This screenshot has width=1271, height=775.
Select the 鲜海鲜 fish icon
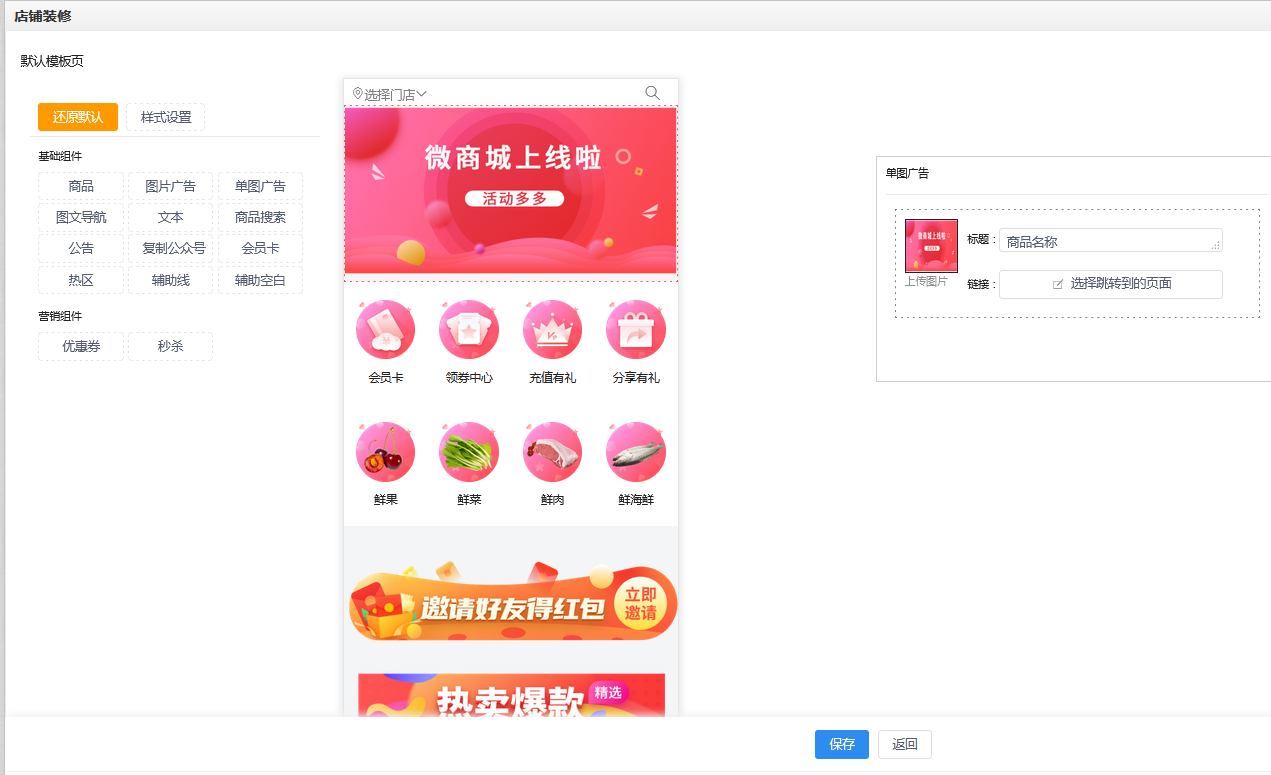coord(636,451)
